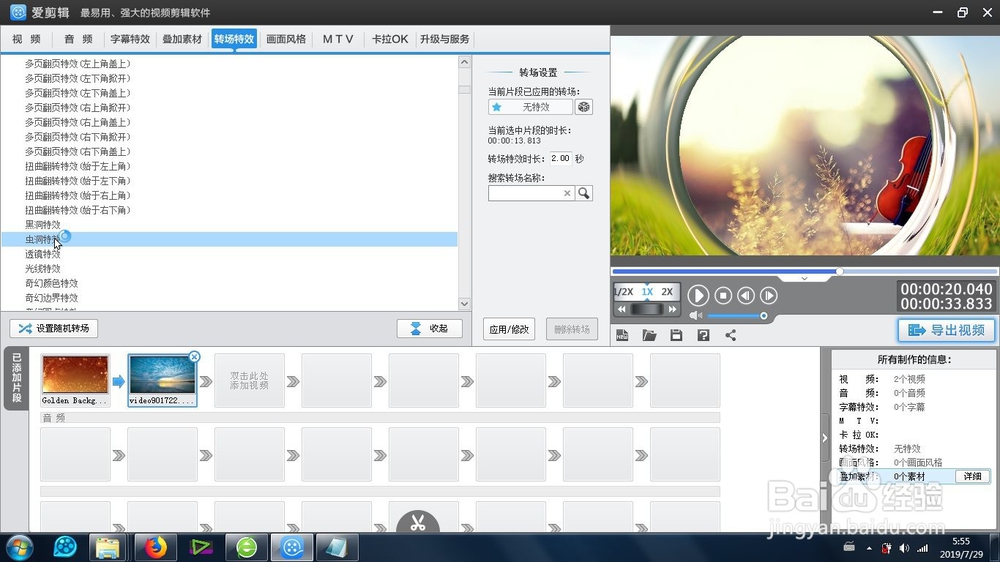Click the 应用/修改 button
This screenshot has height=562, width=1000.
click(x=509, y=329)
